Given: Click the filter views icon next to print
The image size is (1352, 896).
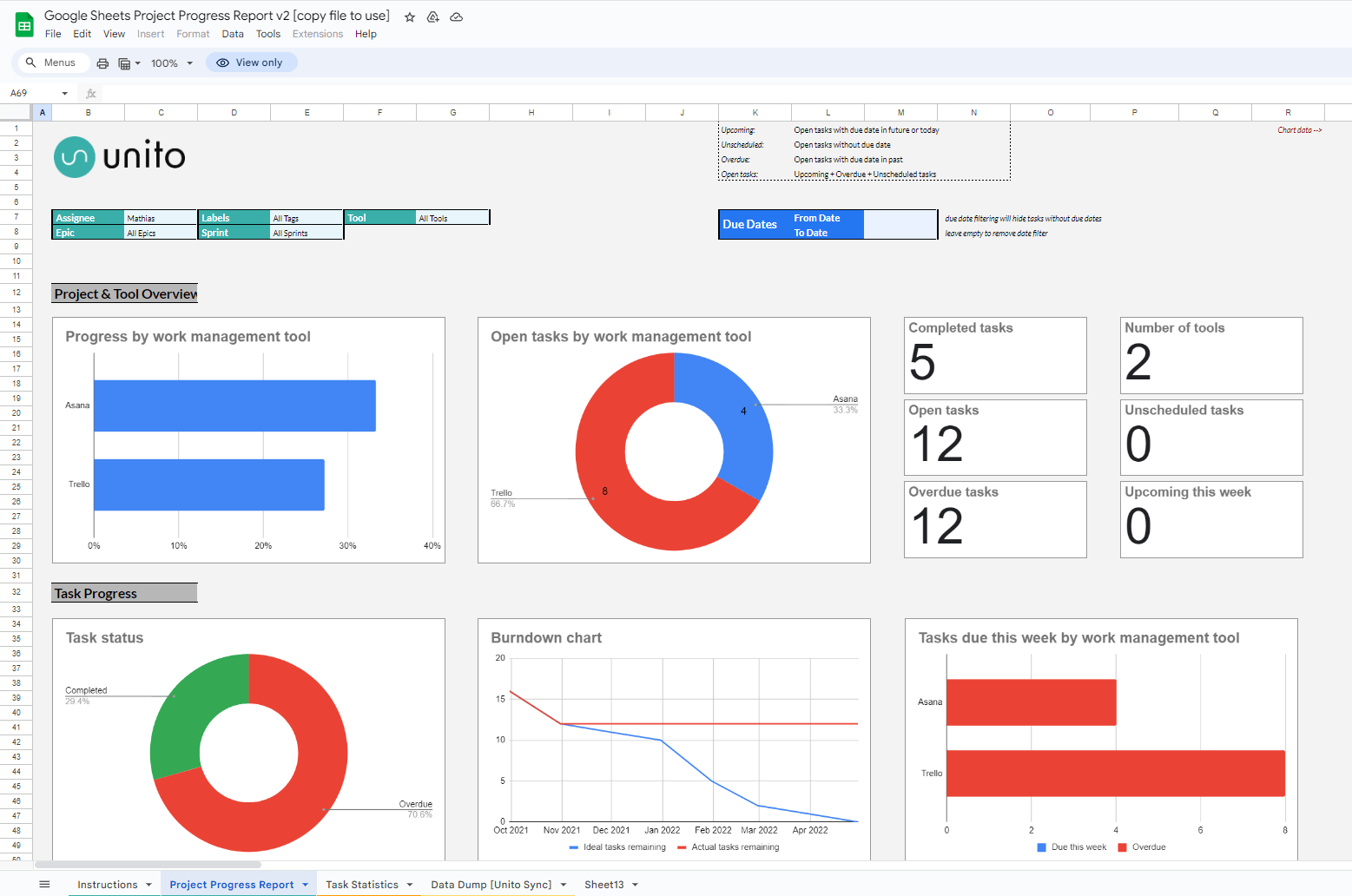Looking at the screenshot, I should coord(126,63).
